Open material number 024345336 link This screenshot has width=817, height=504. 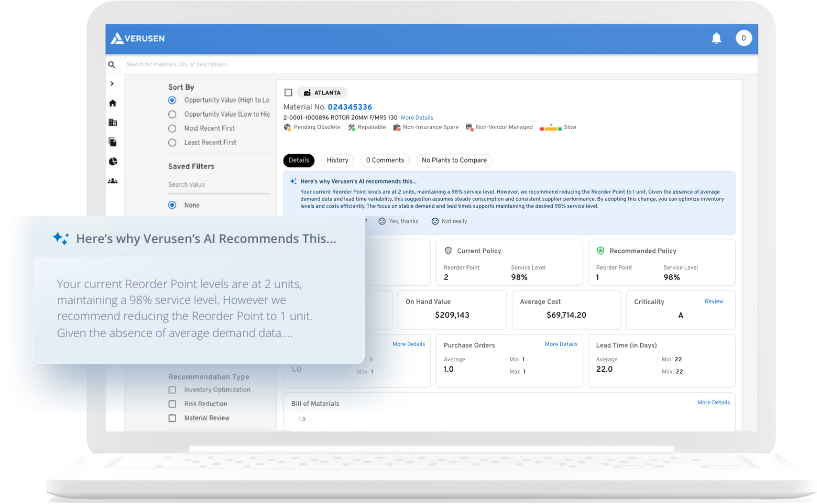coord(350,107)
